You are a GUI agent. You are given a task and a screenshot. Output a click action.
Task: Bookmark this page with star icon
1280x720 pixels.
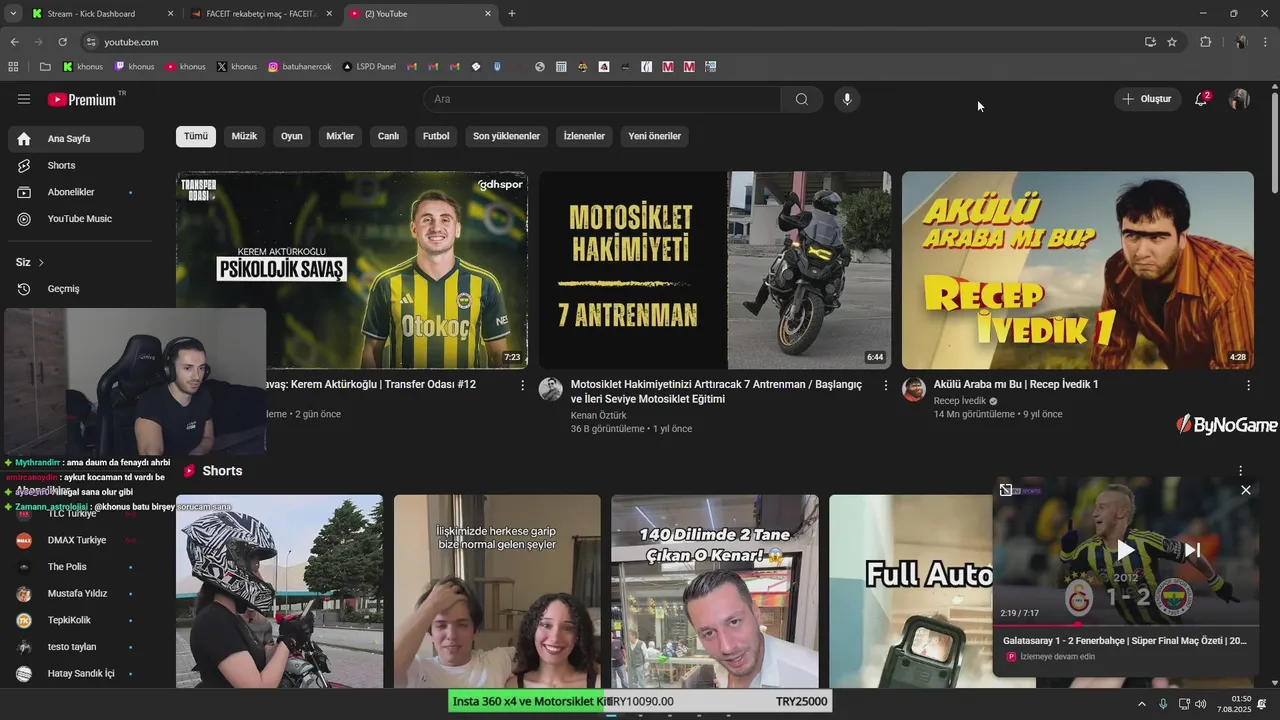coord(1172,42)
